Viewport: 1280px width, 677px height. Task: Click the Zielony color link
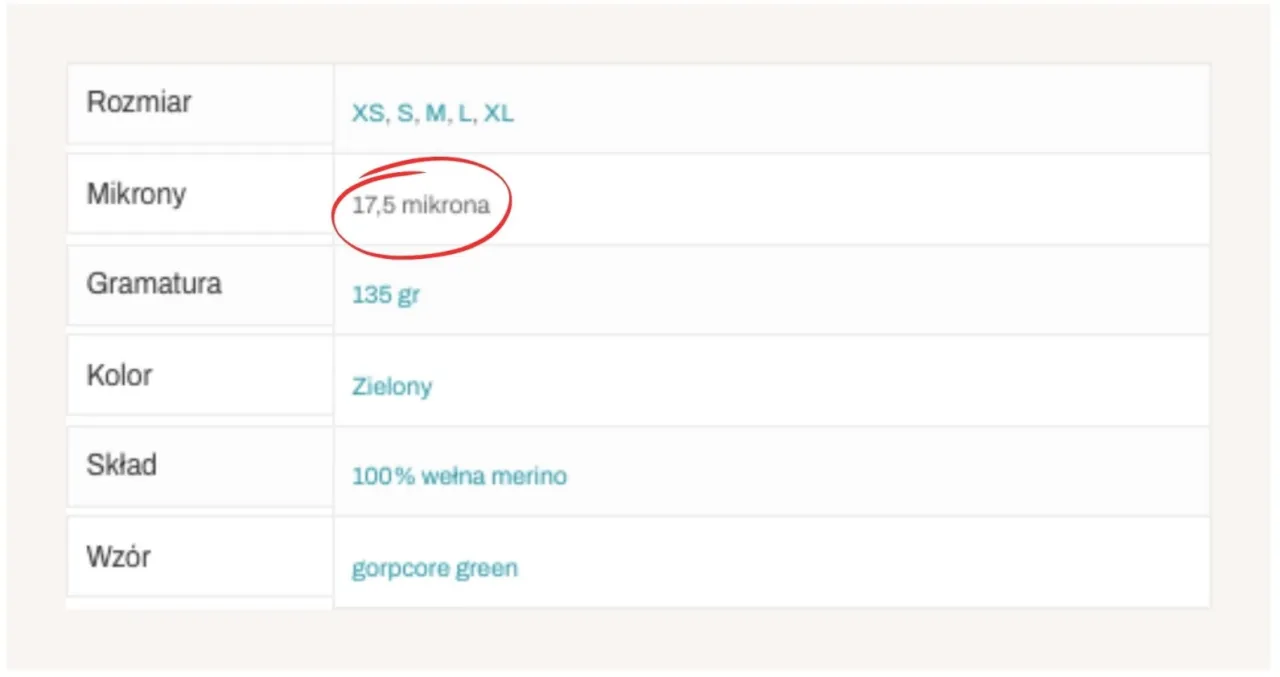click(x=392, y=386)
